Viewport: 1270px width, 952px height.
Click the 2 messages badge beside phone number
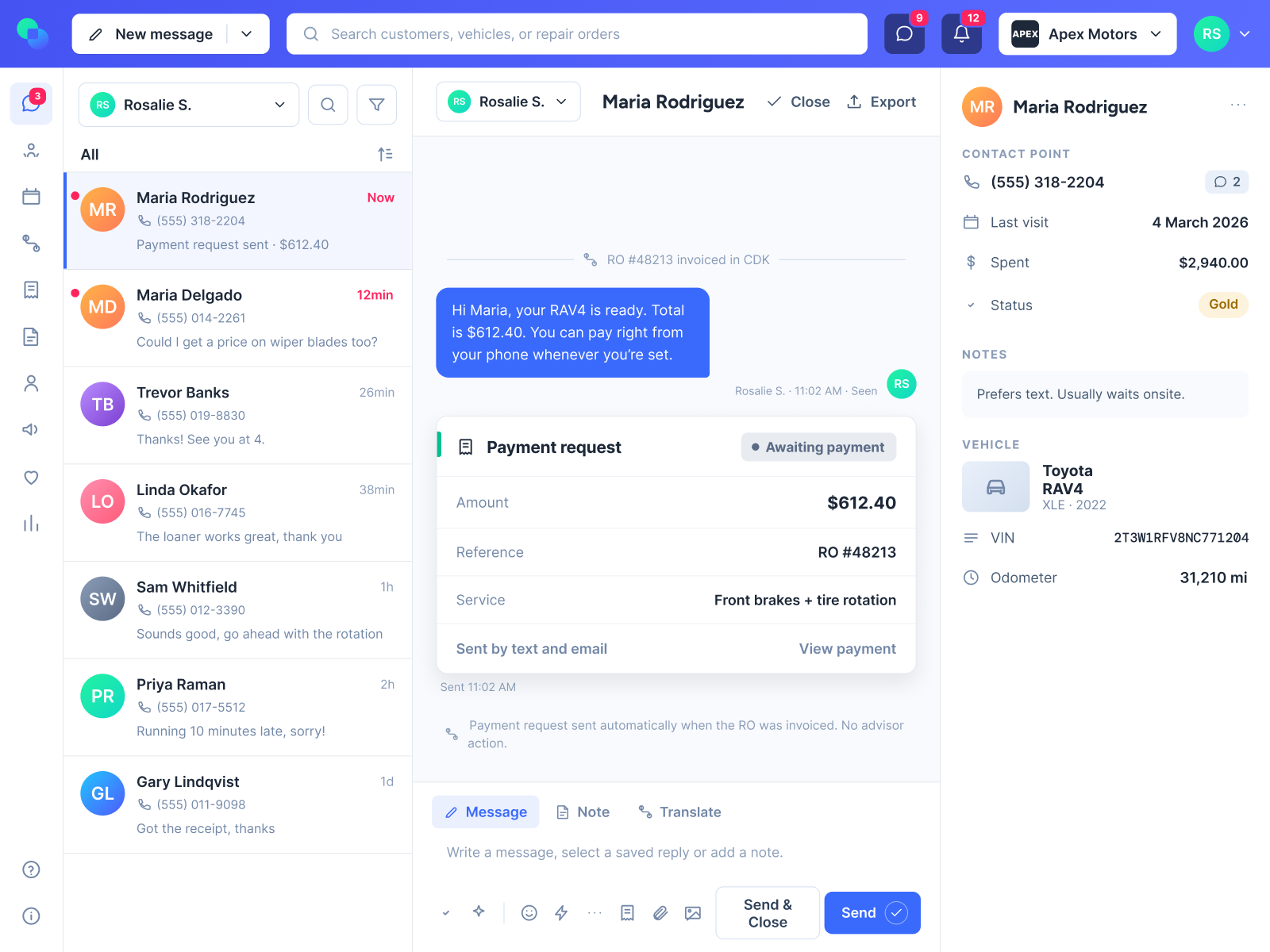(x=1227, y=182)
